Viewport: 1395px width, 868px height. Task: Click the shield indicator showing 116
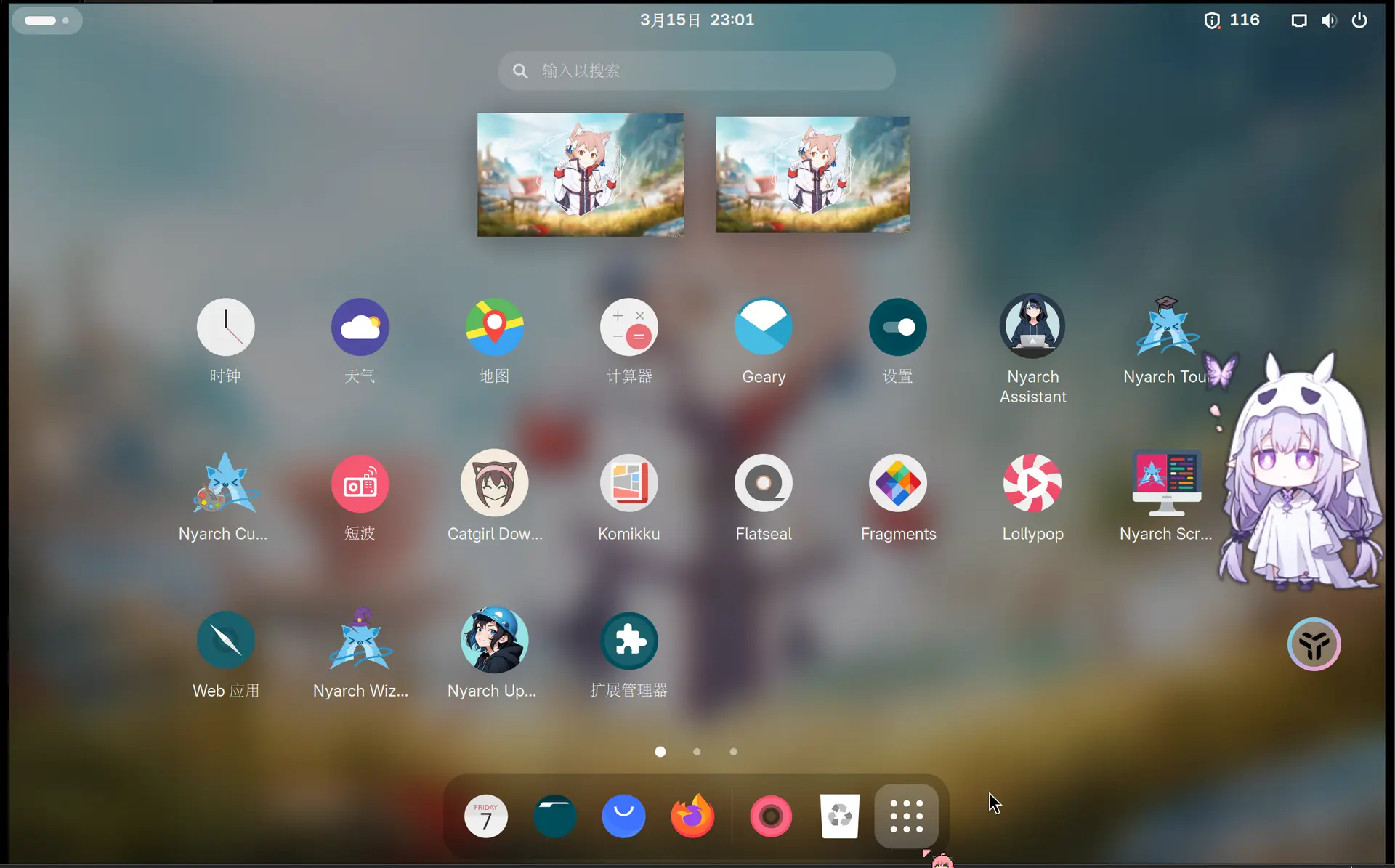1232,20
